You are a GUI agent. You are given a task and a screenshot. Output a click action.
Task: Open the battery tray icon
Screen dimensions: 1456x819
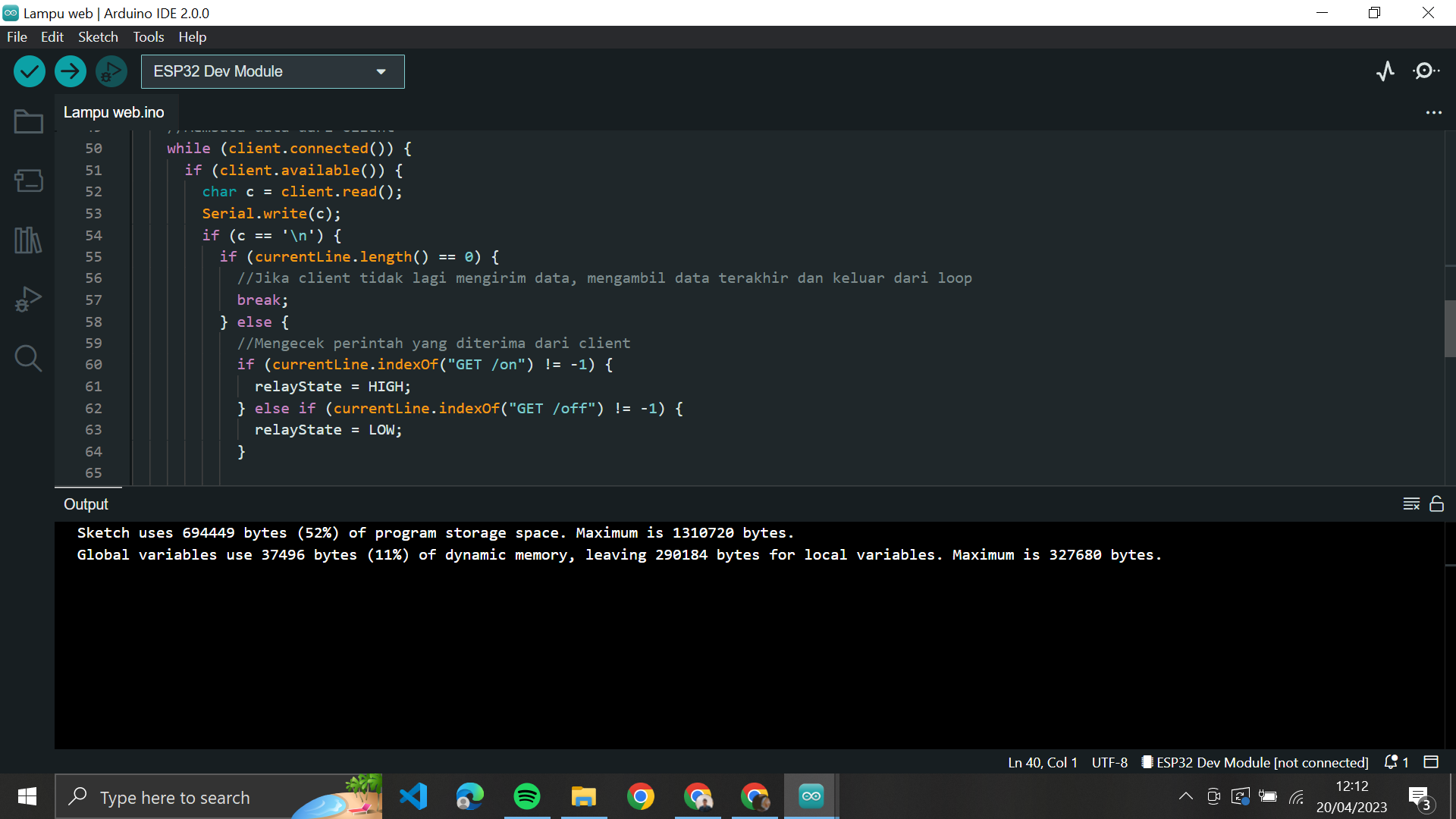1268,797
